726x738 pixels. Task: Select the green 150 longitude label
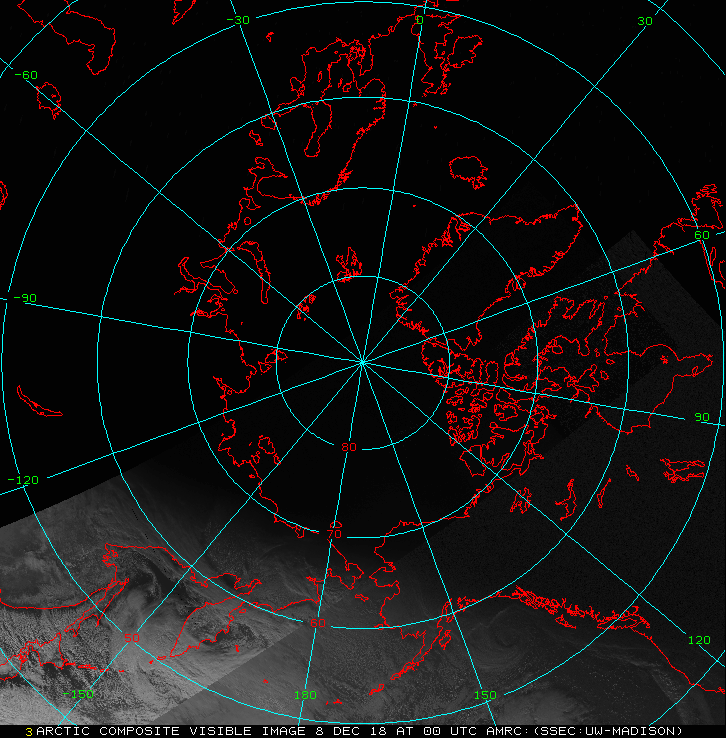[x=485, y=695]
